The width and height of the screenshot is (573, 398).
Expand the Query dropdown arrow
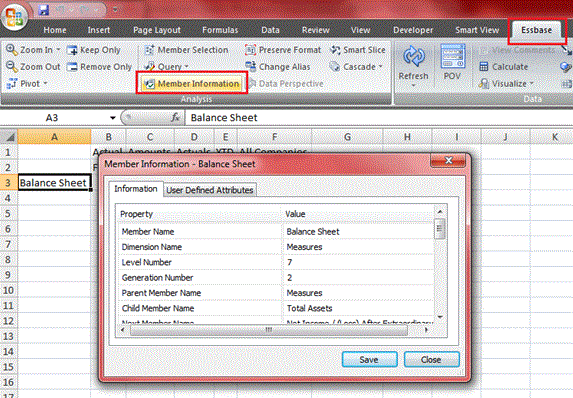(186, 67)
